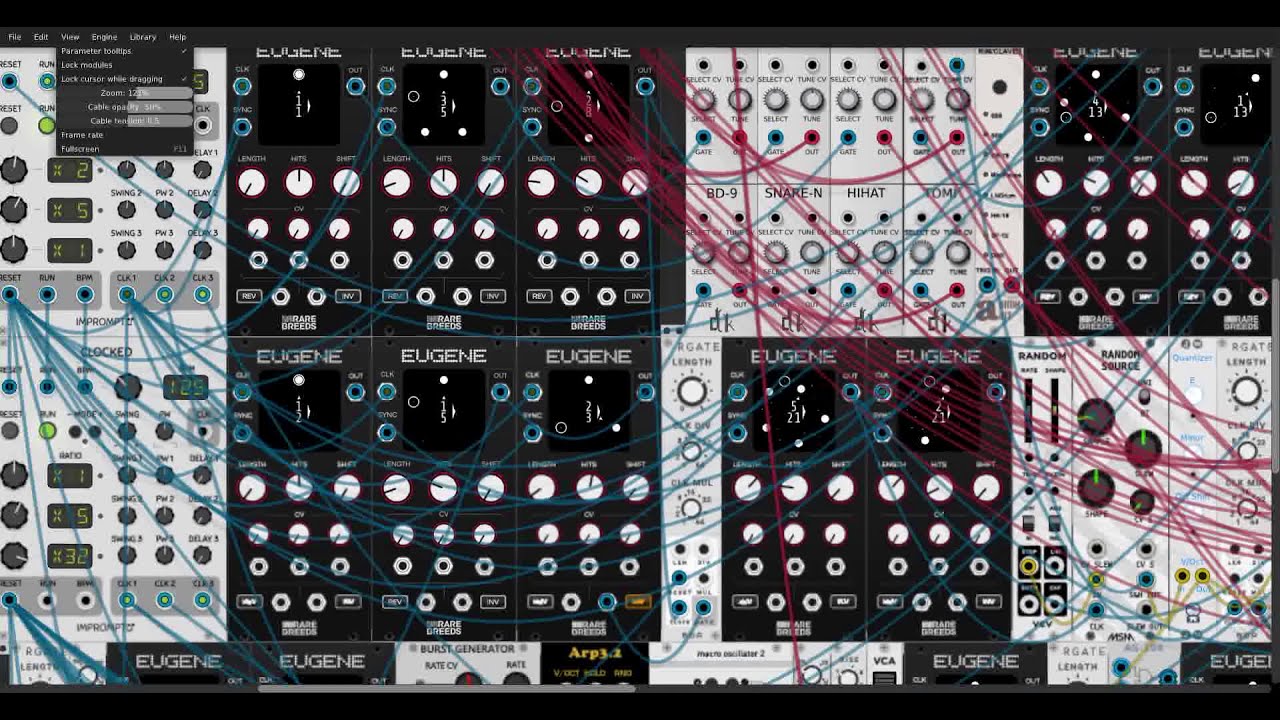This screenshot has width=1280, height=720.
Task: Toggle lit orange INV on third bottom-row Eugene
Action: (x=637, y=602)
